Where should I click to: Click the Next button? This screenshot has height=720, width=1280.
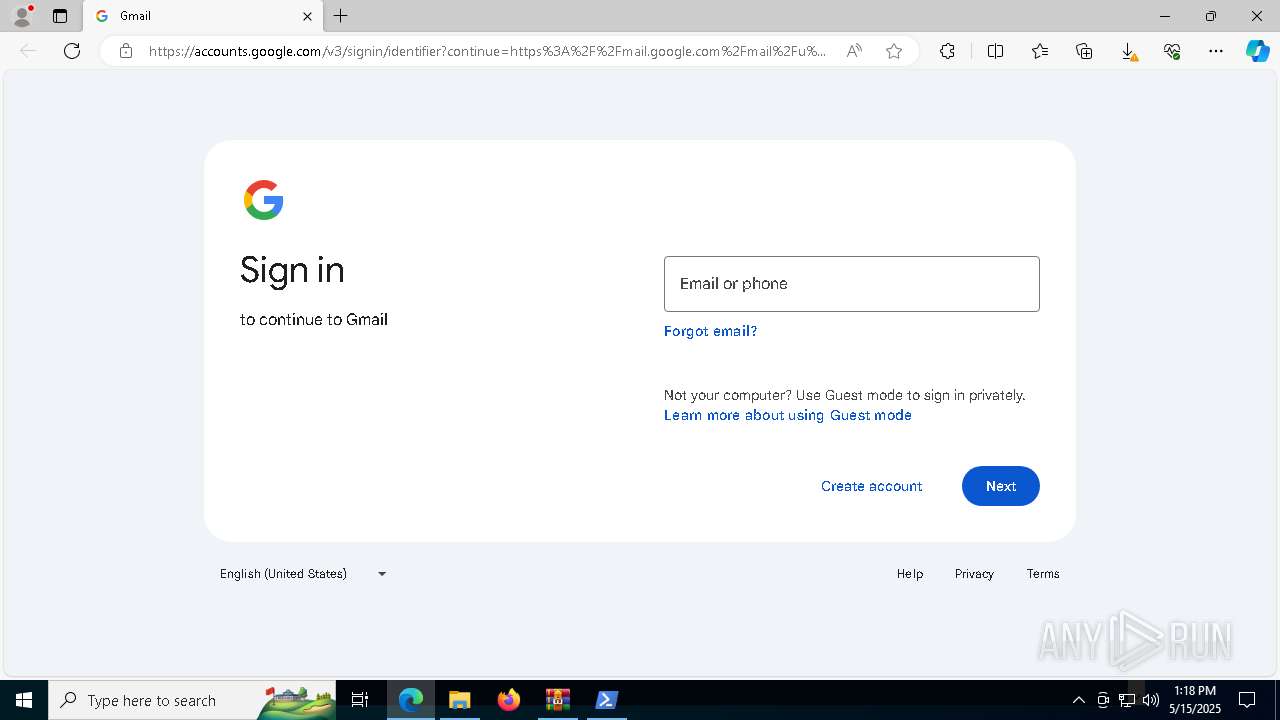[x=1001, y=486]
